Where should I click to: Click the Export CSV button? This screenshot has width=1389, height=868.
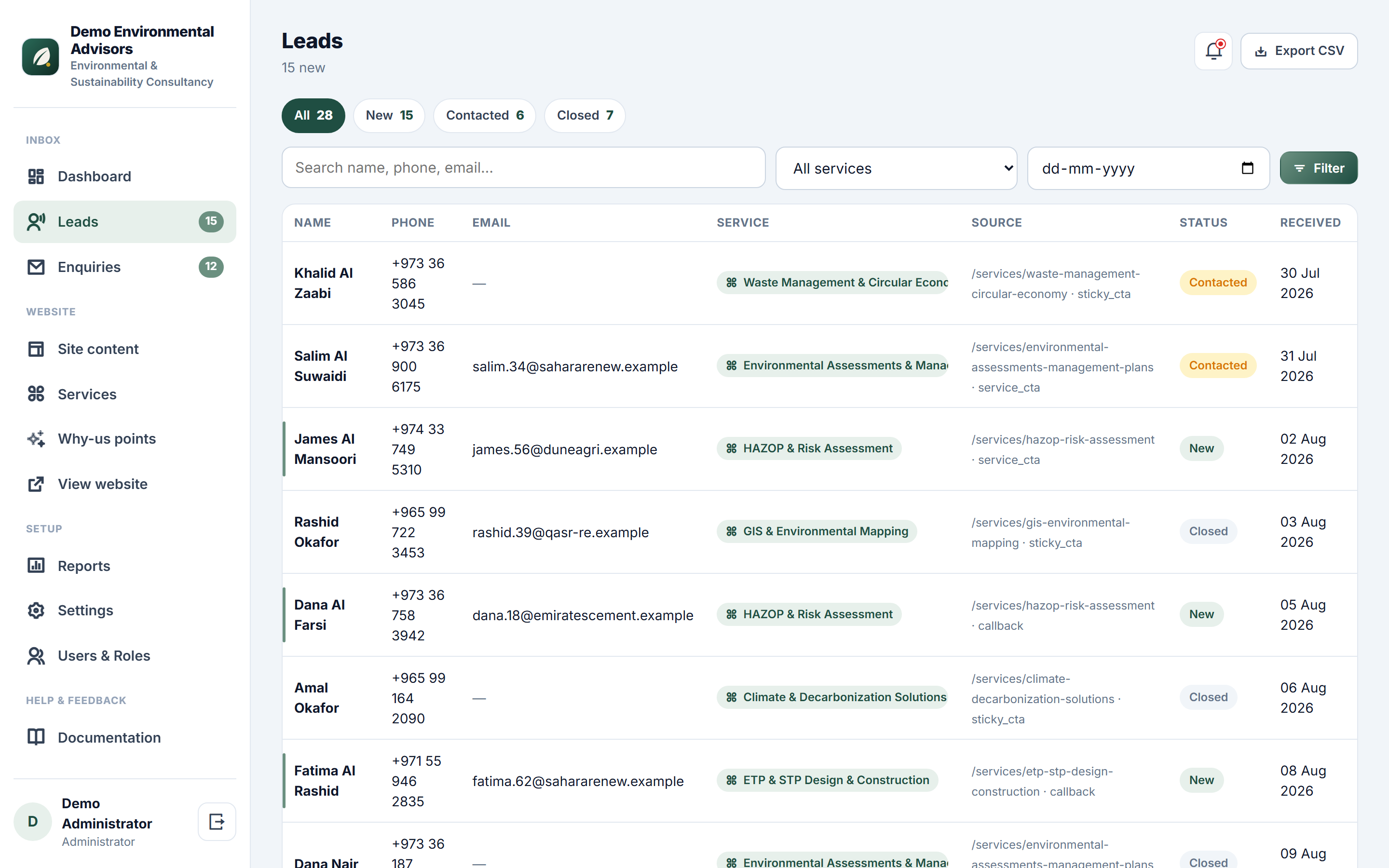click(1299, 51)
